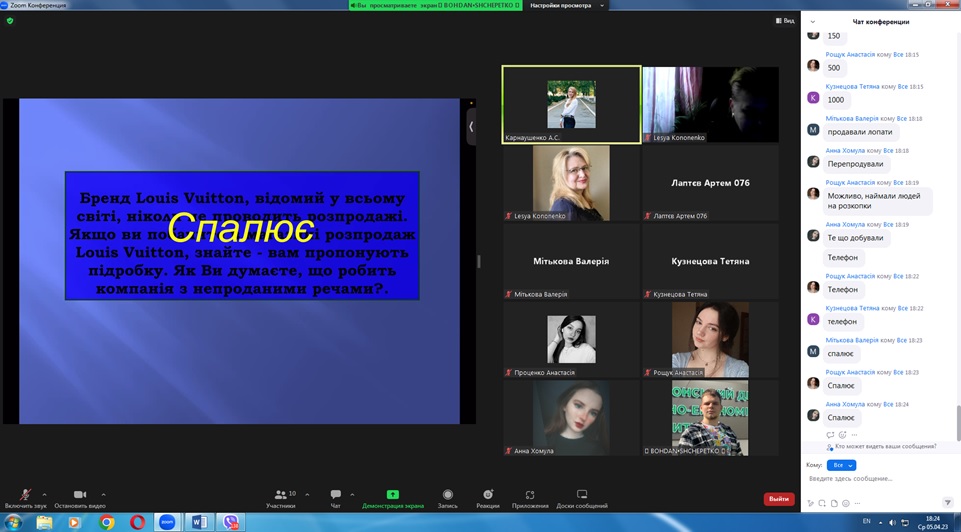
Task: Select Анна Хомула video tile
Action: pos(571,417)
